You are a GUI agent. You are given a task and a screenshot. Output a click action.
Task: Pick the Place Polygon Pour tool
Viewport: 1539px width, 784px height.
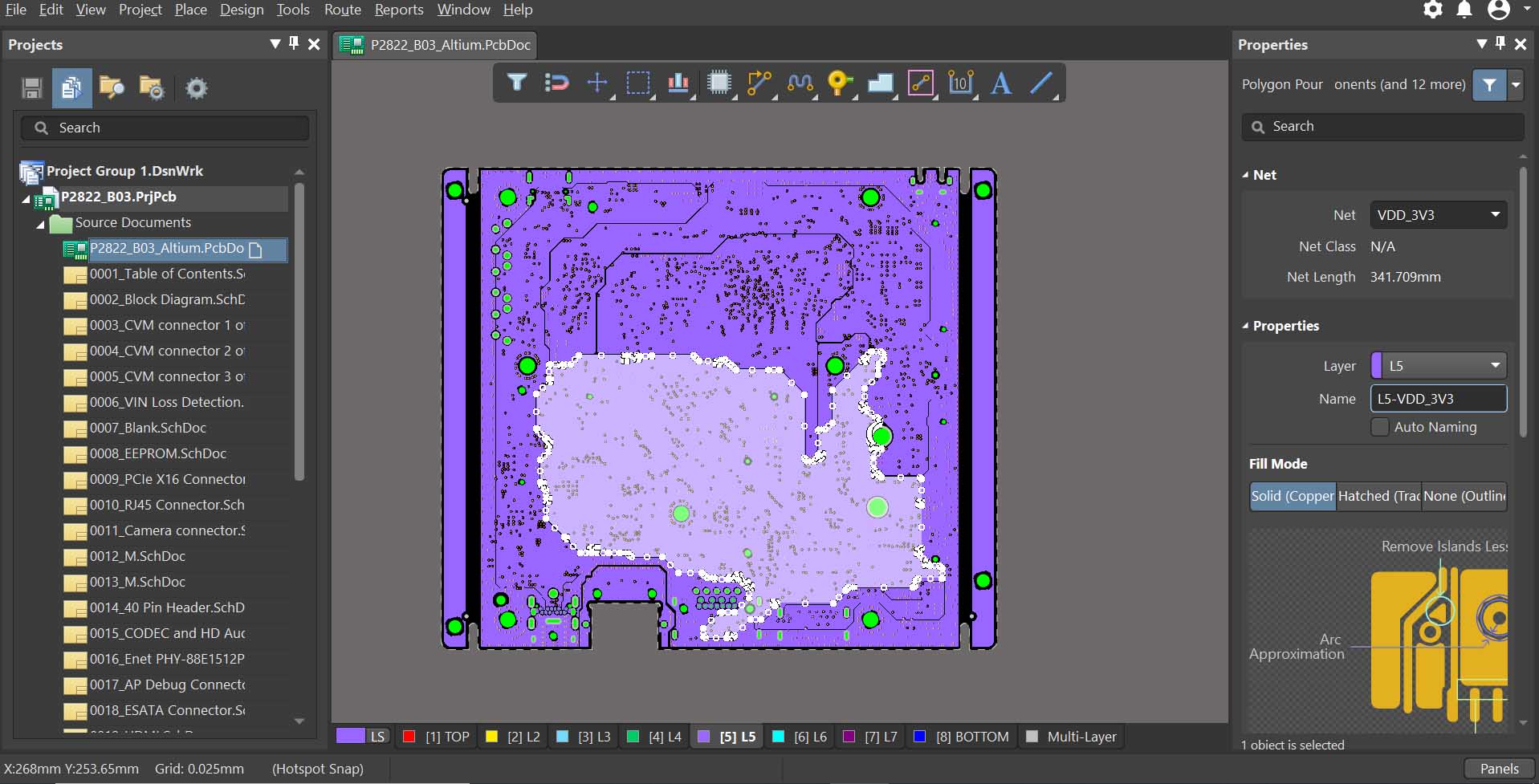(x=880, y=83)
